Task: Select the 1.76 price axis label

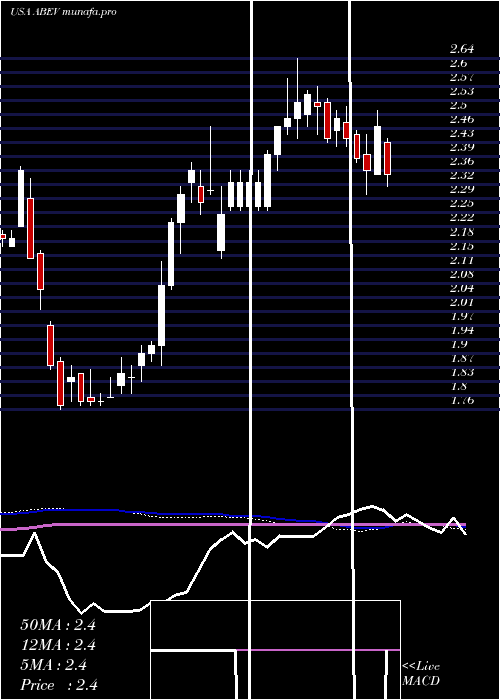Action: (462, 400)
